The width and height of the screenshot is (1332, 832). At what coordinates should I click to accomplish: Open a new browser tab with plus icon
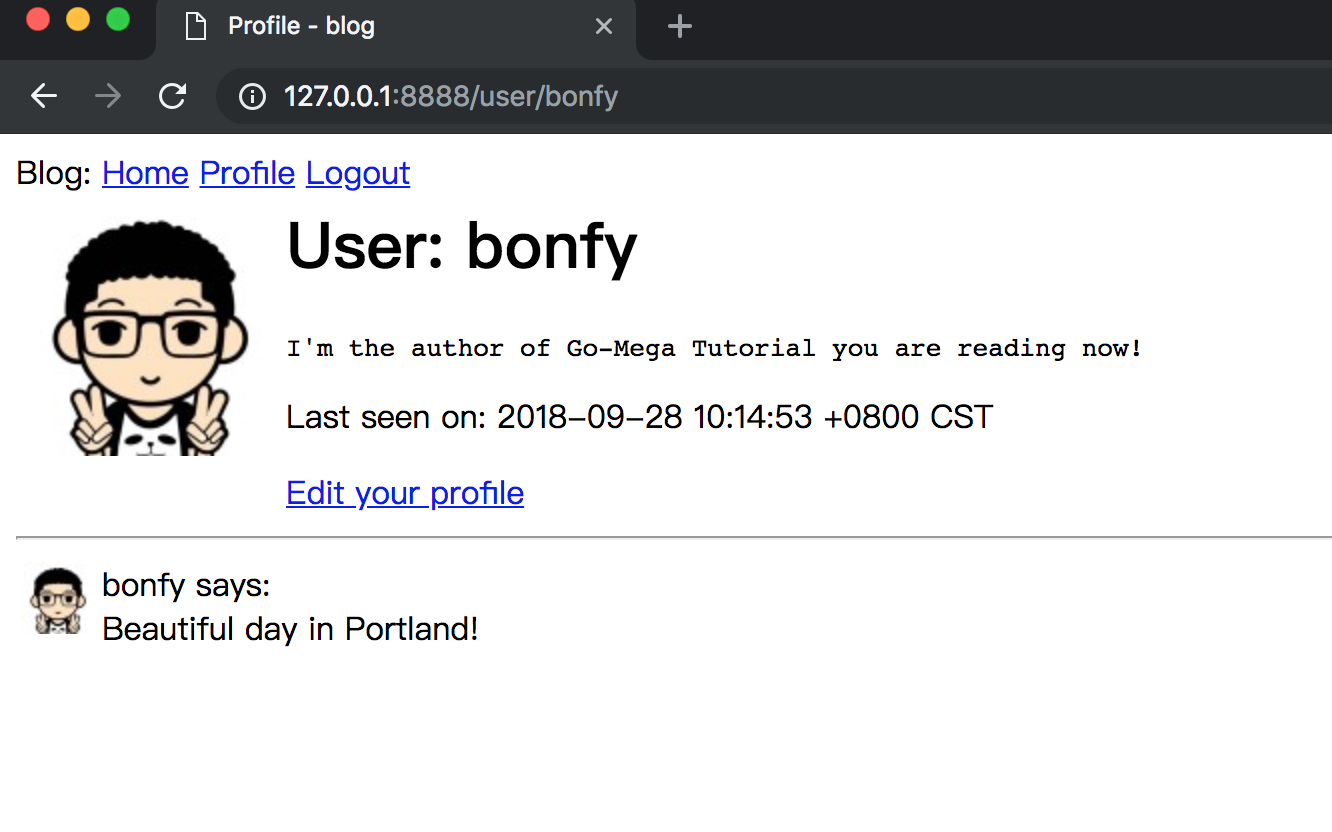680,26
